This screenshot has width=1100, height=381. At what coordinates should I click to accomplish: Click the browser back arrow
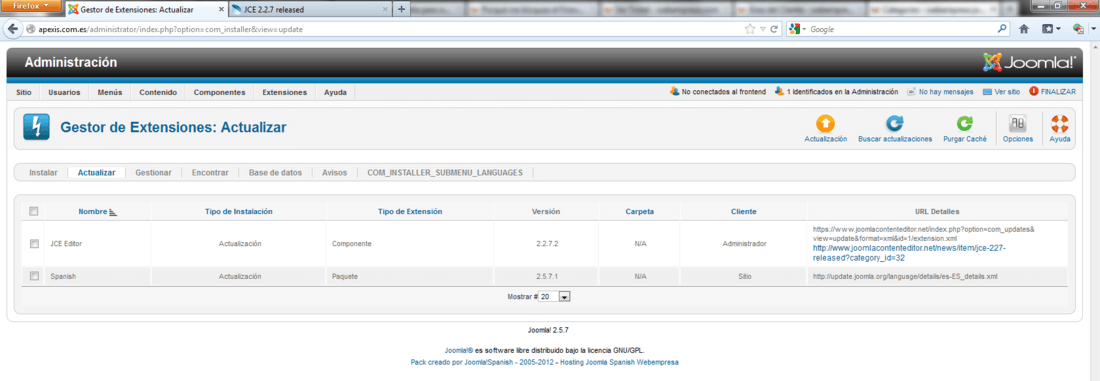(13, 29)
